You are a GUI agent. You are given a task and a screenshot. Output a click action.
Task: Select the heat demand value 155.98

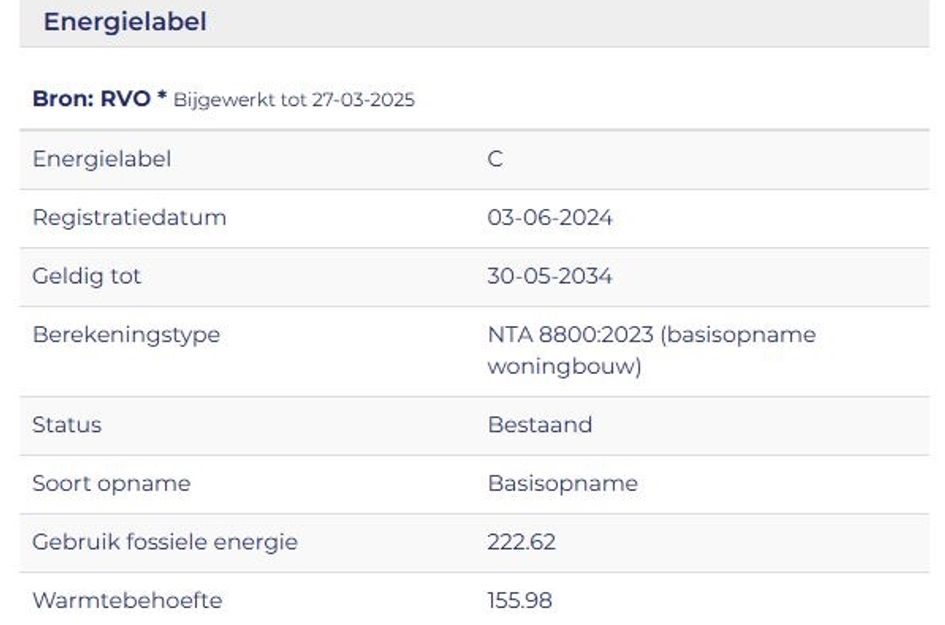point(519,601)
